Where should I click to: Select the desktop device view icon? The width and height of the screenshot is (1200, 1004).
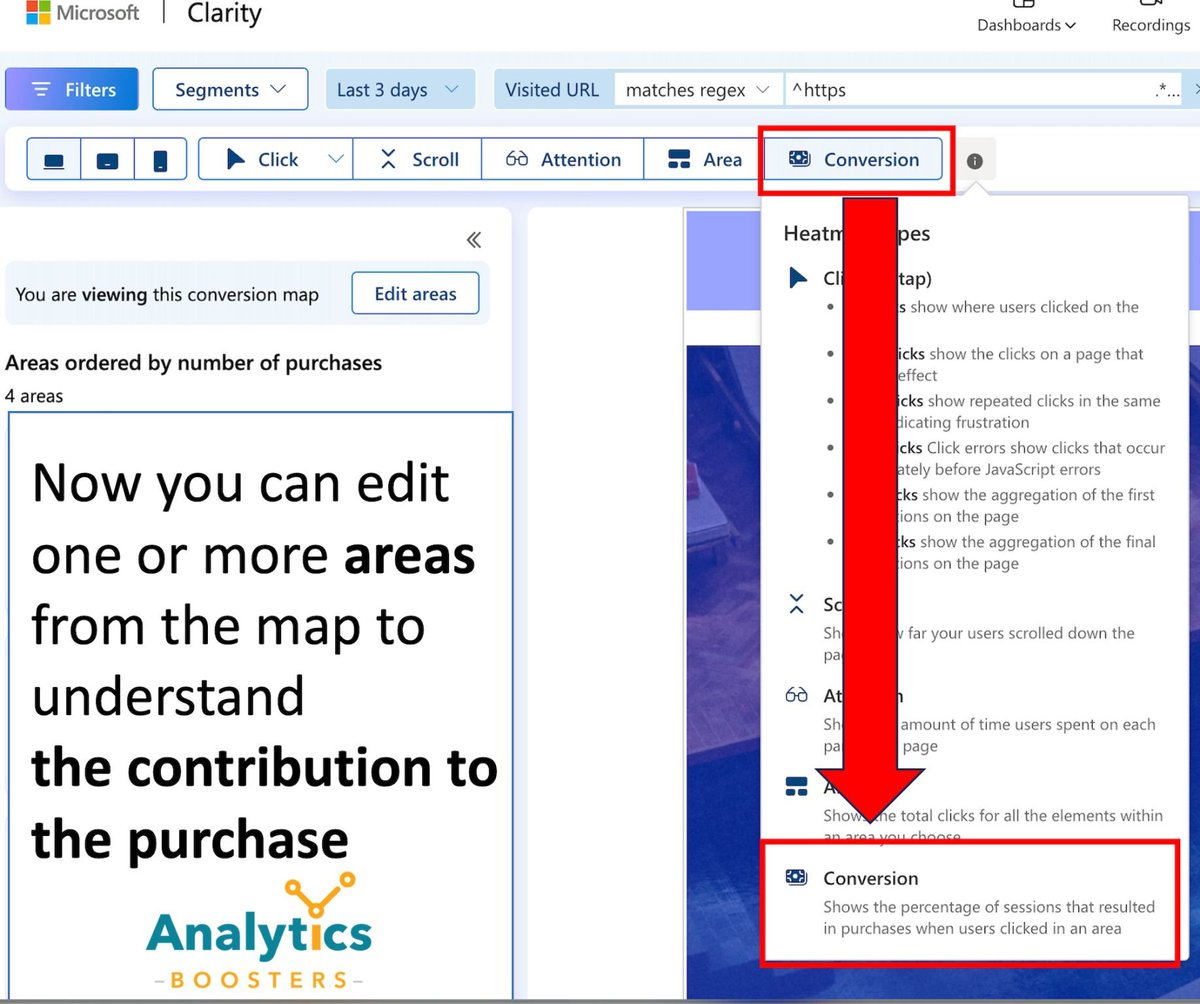point(54,160)
